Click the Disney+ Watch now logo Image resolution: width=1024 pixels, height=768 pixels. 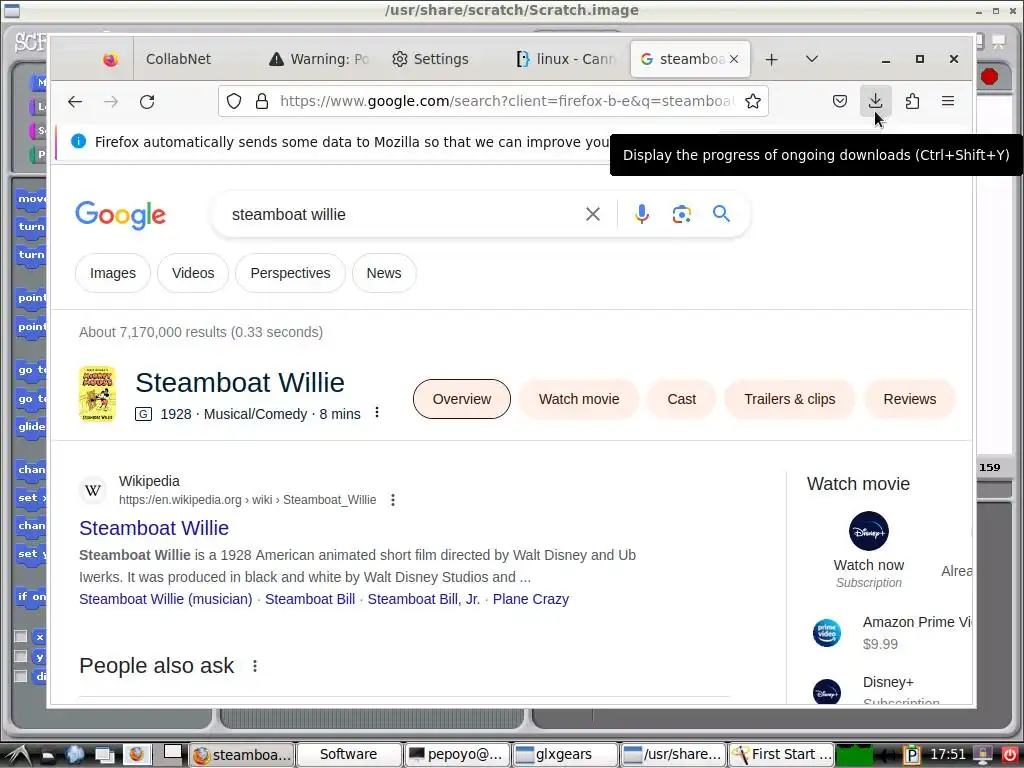[x=869, y=531]
